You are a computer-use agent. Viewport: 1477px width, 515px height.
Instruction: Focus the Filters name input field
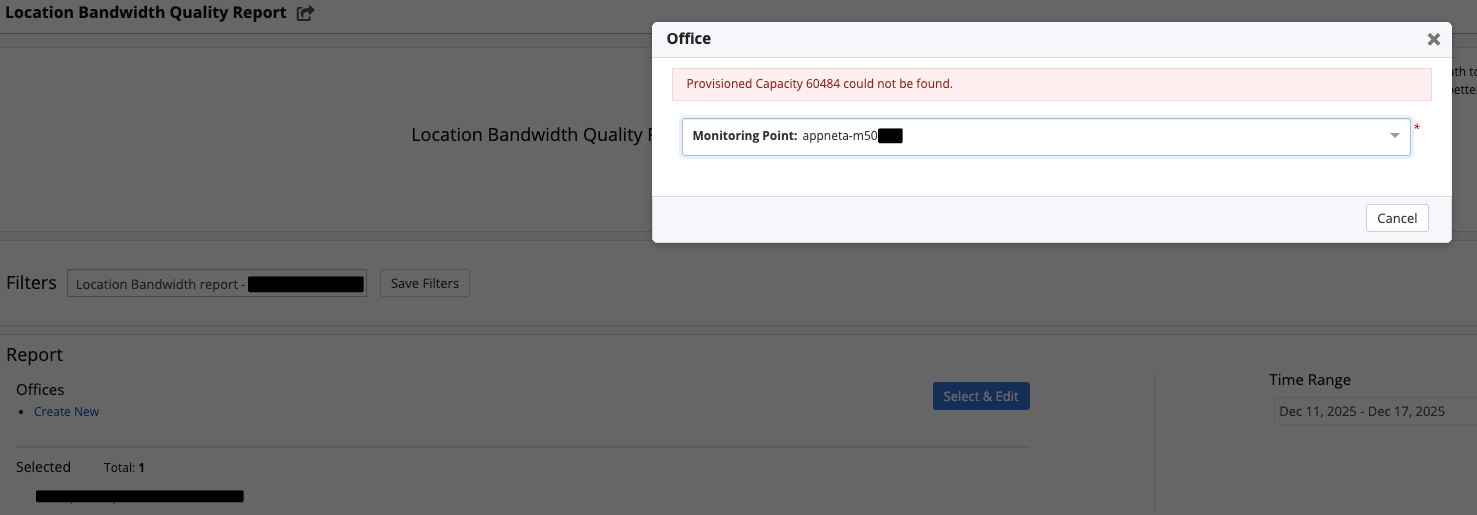[217, 283]
